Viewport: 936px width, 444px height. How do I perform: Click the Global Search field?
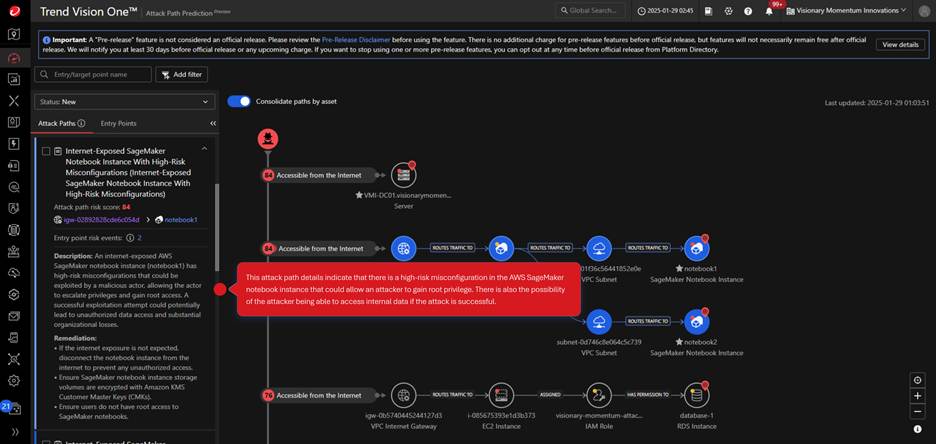pos(590,11)
